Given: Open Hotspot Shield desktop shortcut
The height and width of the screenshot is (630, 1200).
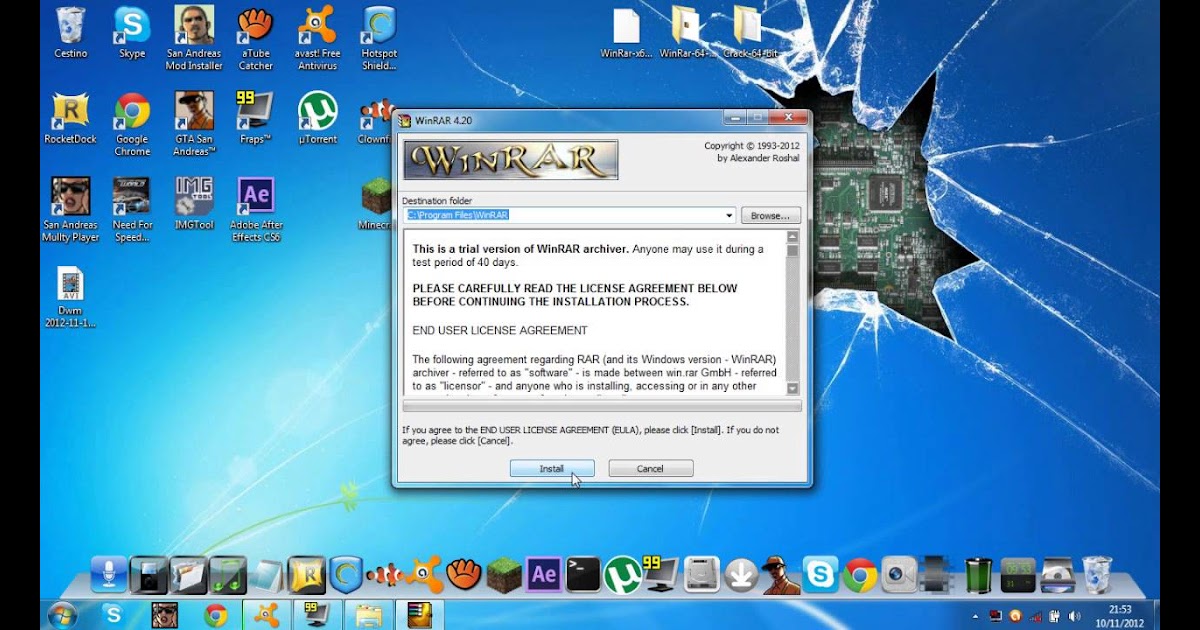Looking at the screenshot, I should pos(379,38).
